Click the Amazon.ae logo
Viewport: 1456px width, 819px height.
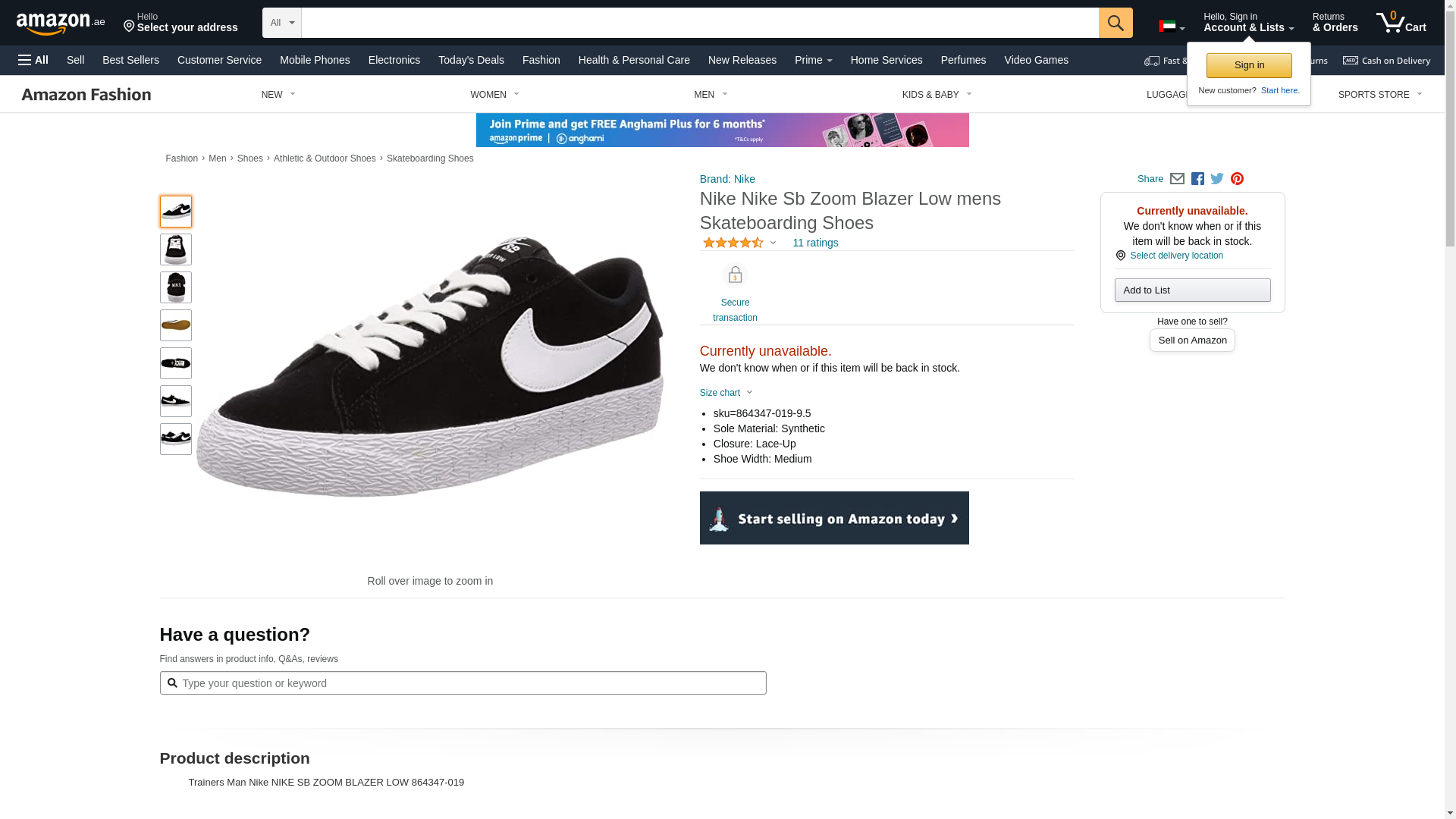pyautogui.click(x=61, y=24)
